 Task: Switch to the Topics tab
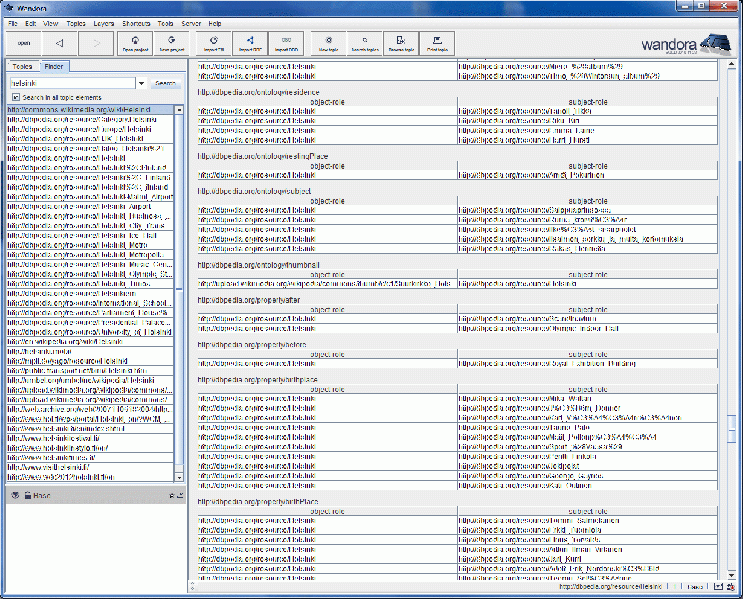click(22, 66)
